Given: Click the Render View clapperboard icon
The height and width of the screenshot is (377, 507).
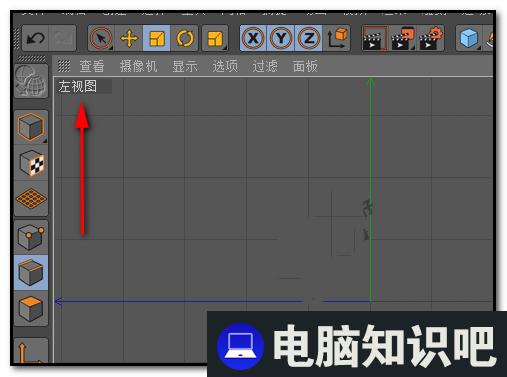Looking at the screenshot, I should coord(375,38).
